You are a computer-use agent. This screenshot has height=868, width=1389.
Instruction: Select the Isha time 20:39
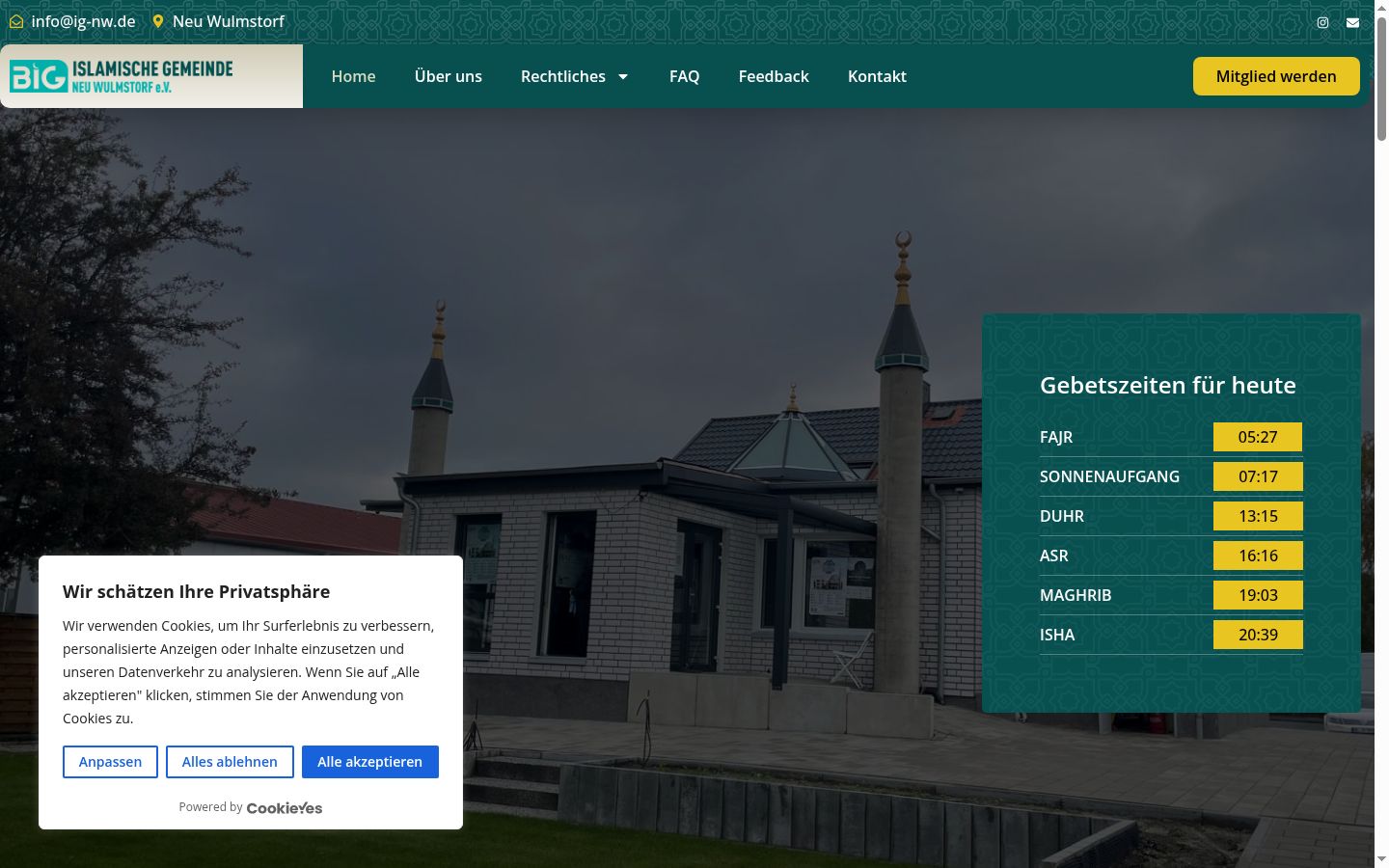(x=1258, y=635)
